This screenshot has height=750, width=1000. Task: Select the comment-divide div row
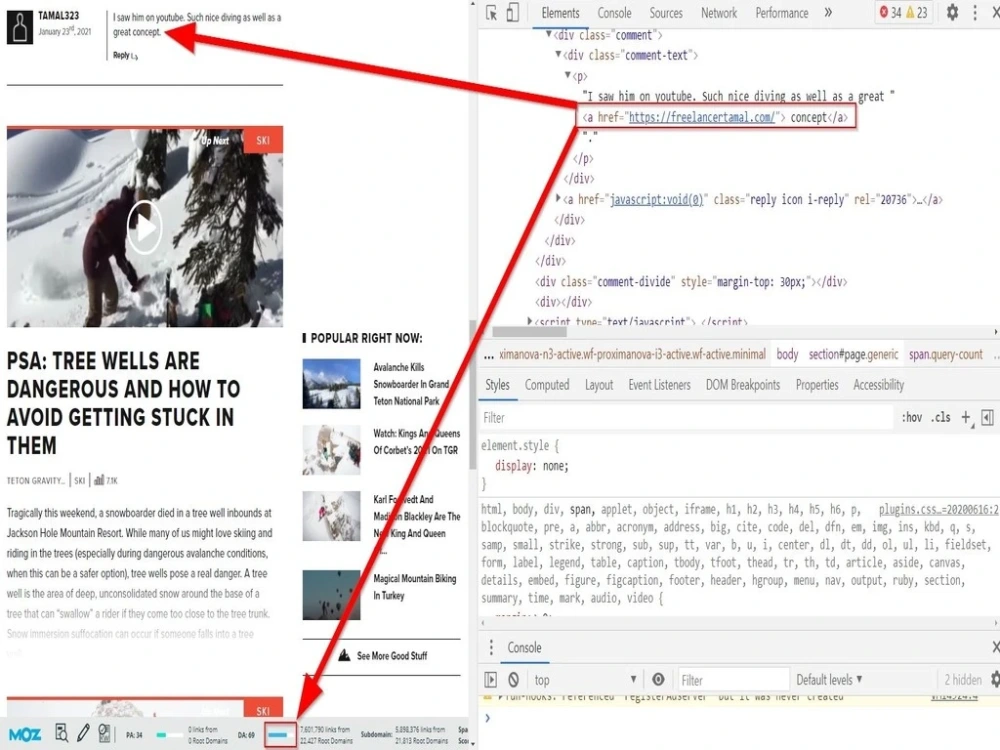click(x=691, y=281)
